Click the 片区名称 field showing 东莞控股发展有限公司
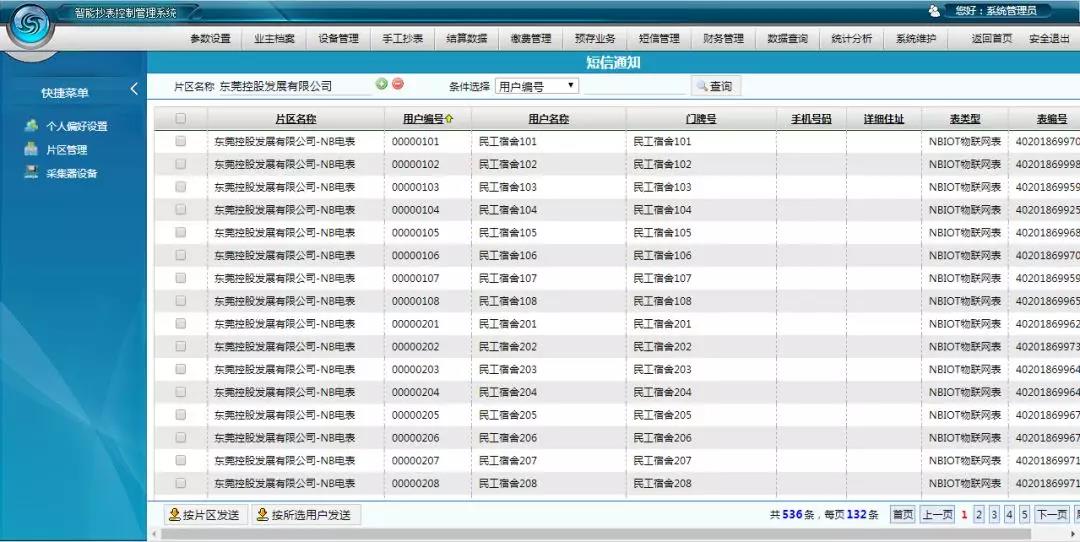The width and height of the screenshot is (1080, 542). pyautogui.click(x=294, y=86)
